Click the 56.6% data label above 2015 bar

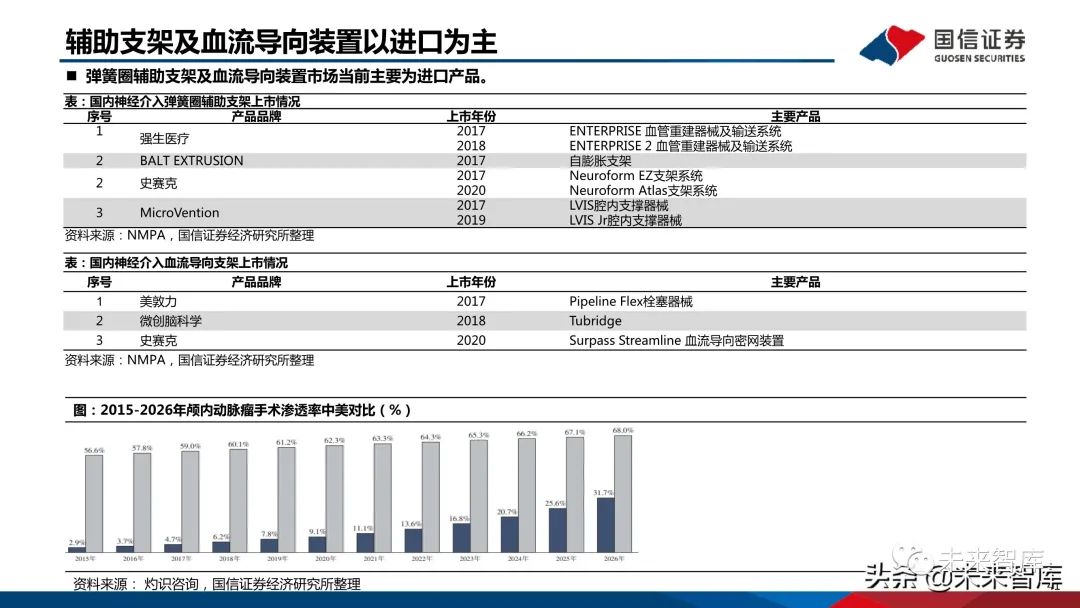tap(94, 450)
